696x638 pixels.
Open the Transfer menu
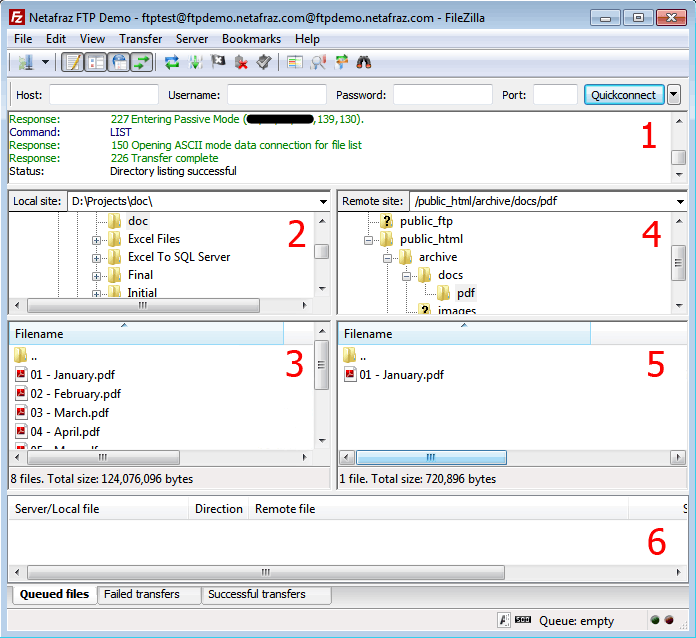coord(140,39)
